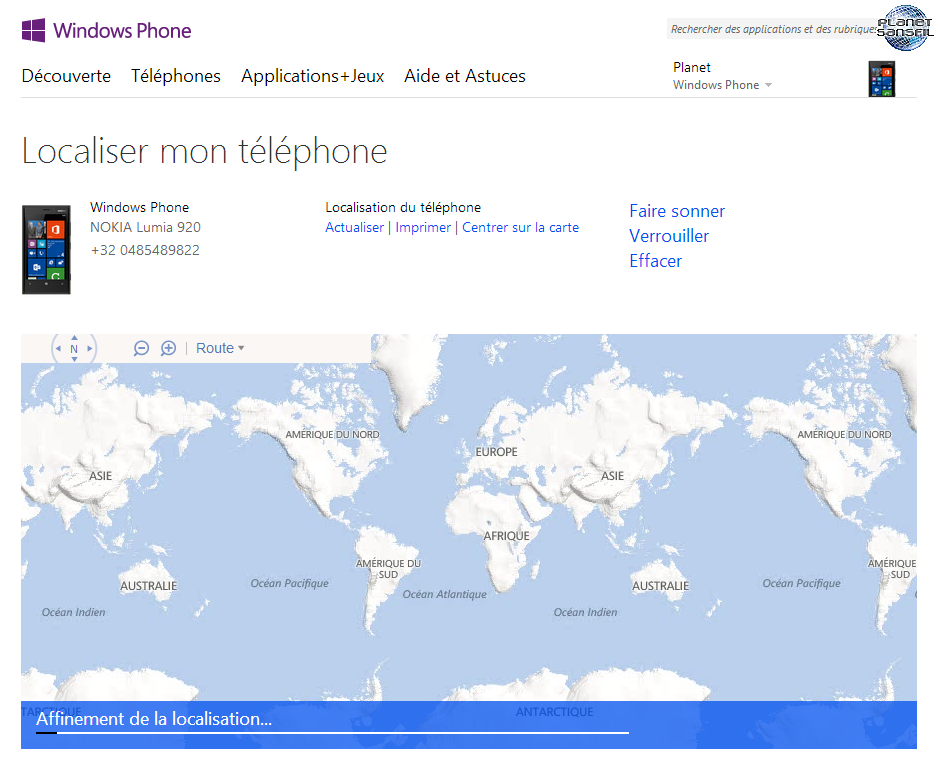Zoom in the map with plus icon
The width and height of the screenshot is (940, 760).
coord(168,348)
